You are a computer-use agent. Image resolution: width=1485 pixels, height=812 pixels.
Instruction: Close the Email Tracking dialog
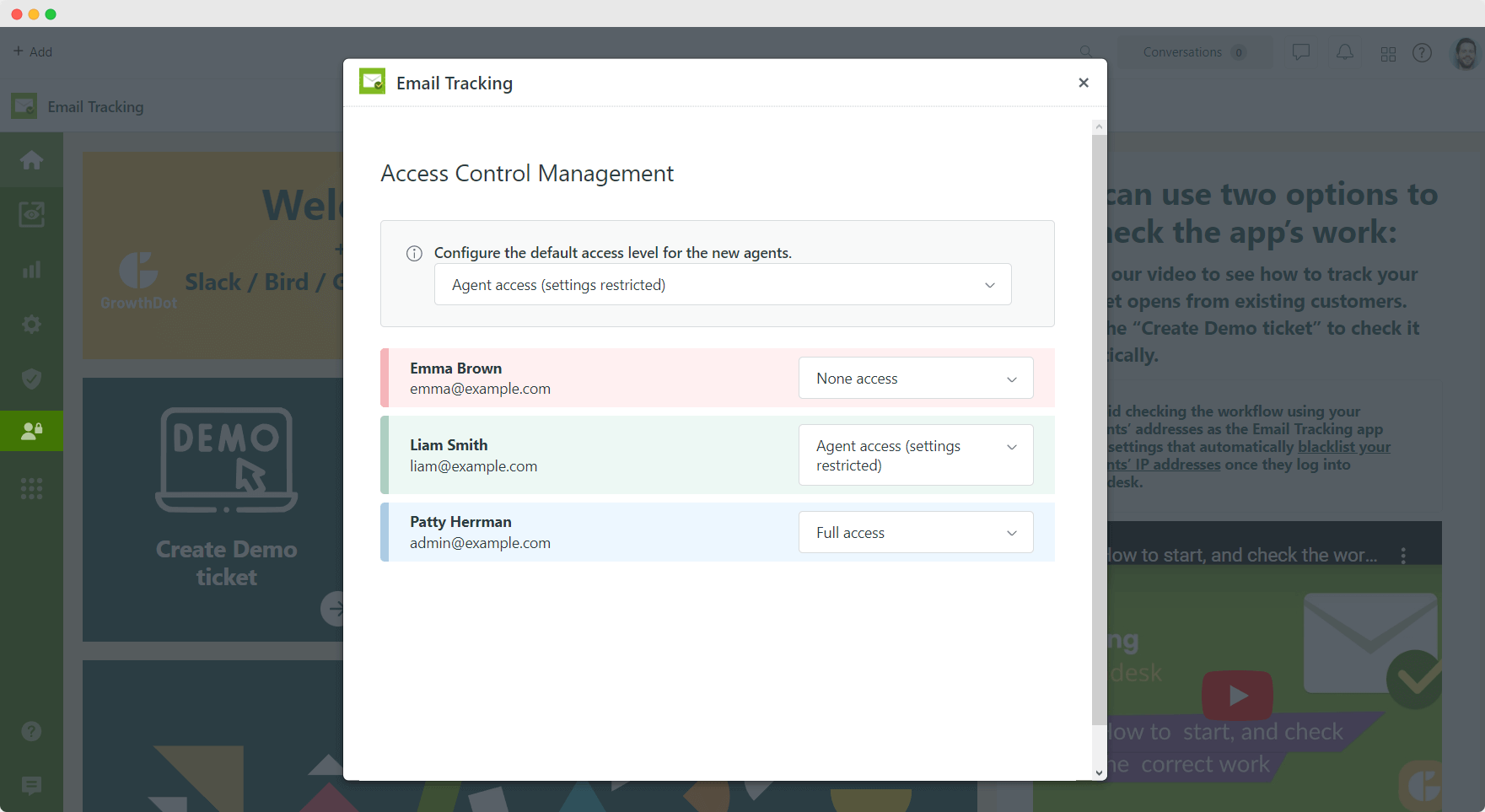pos(1084,83)
